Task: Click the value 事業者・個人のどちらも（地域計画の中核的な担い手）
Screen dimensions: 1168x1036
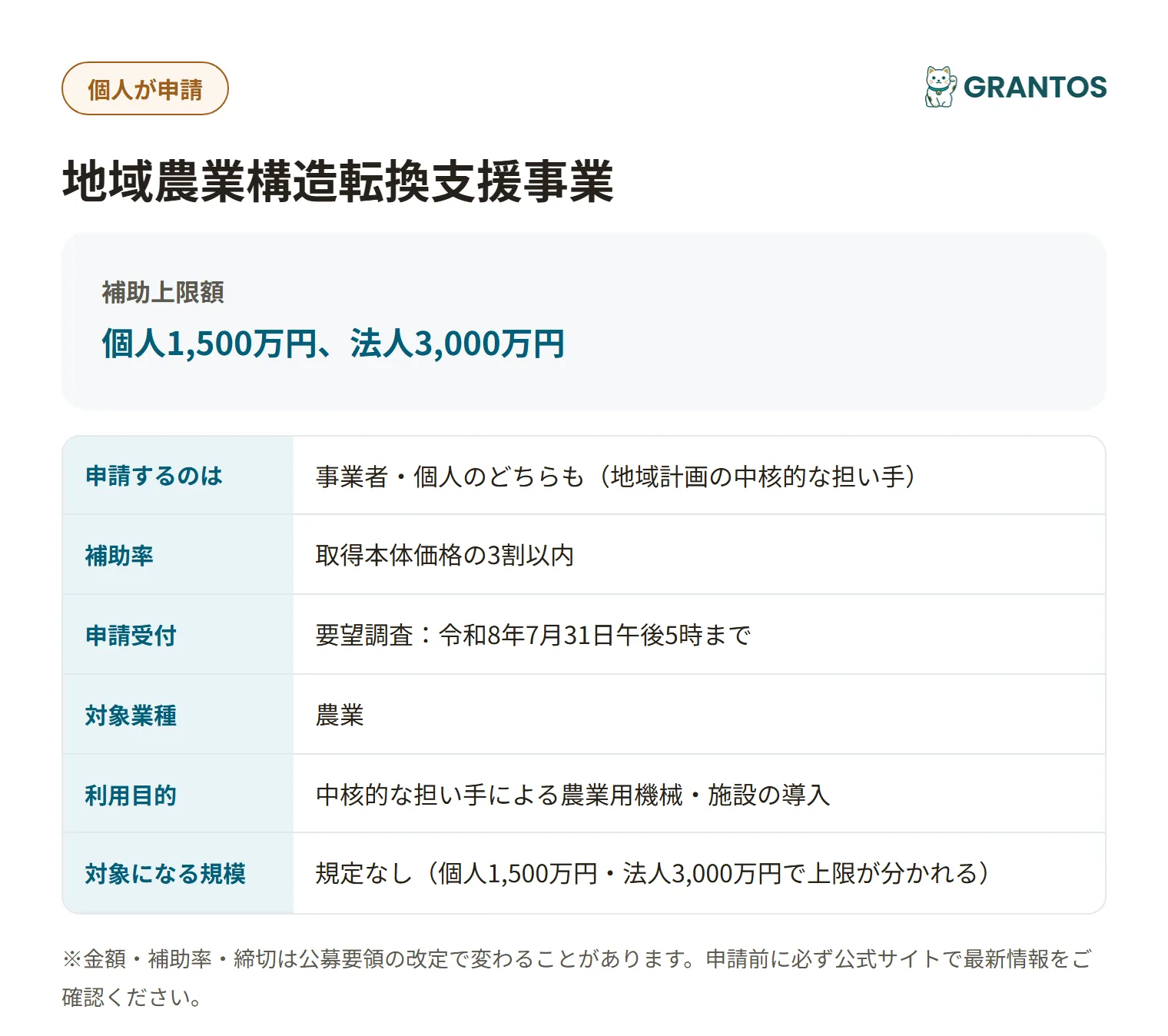Action: tap(616, 476)
